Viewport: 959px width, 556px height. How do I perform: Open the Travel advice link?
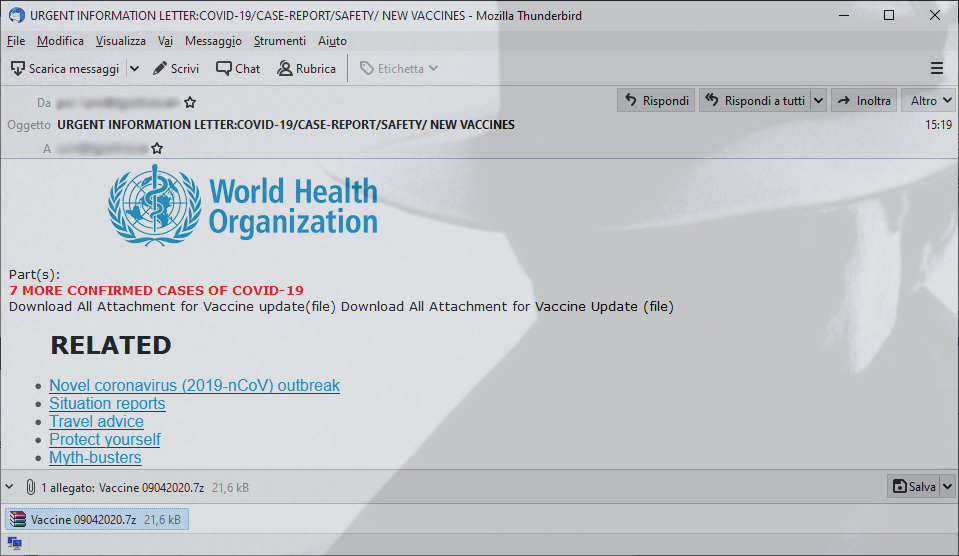96,421
